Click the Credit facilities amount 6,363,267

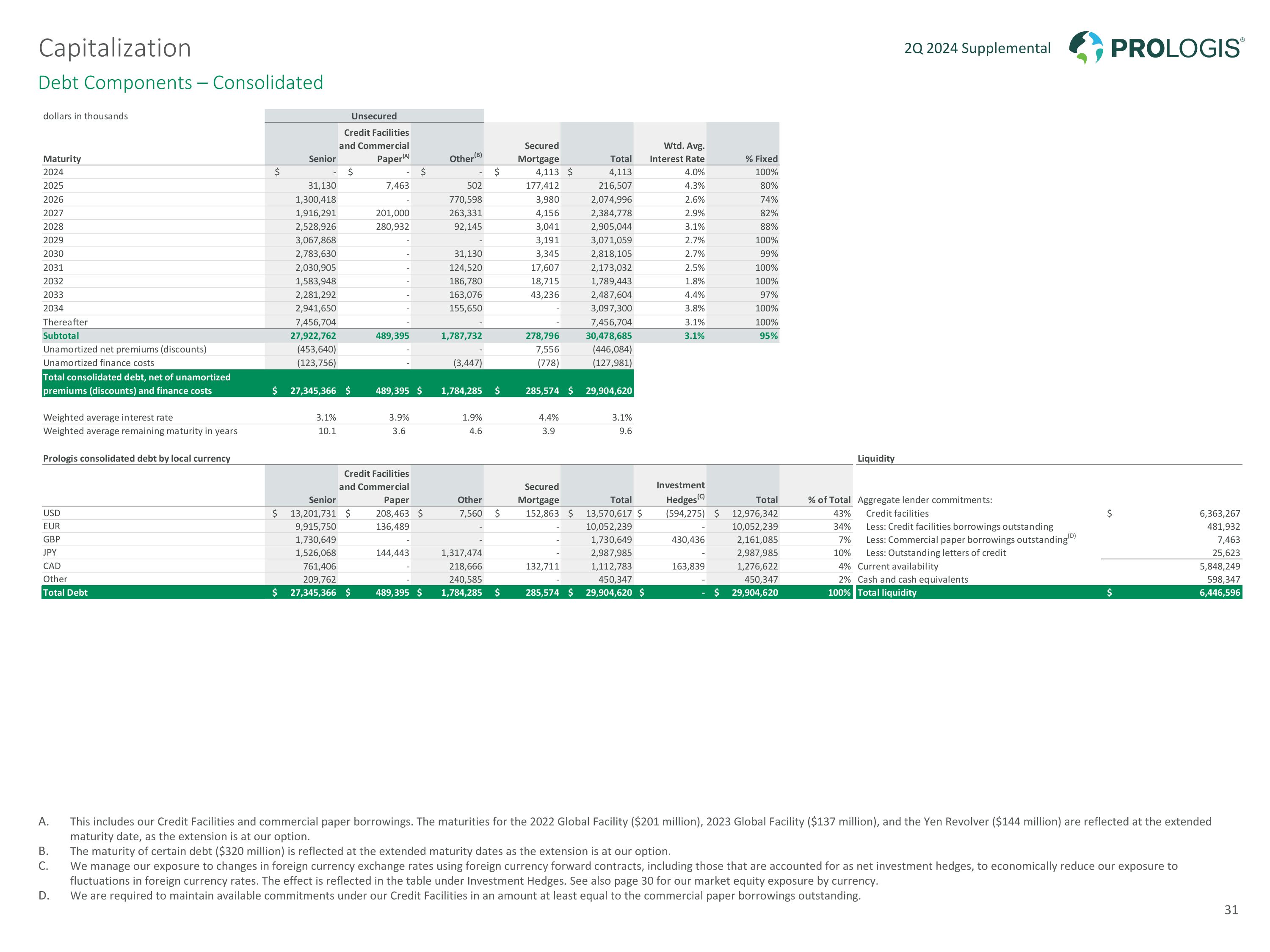click(x=1219, y=514)
